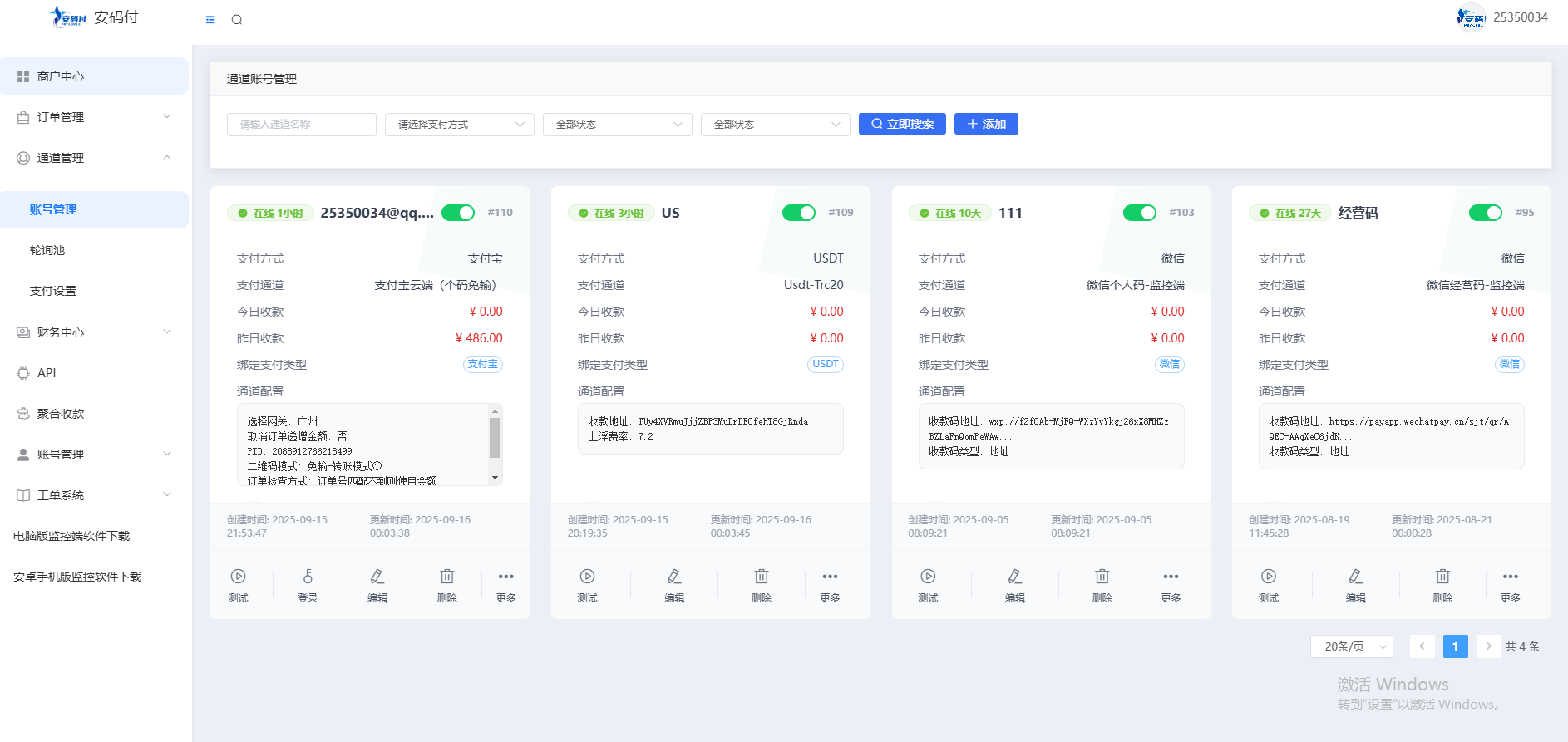Click 在线 1小时 status badge

270,214
